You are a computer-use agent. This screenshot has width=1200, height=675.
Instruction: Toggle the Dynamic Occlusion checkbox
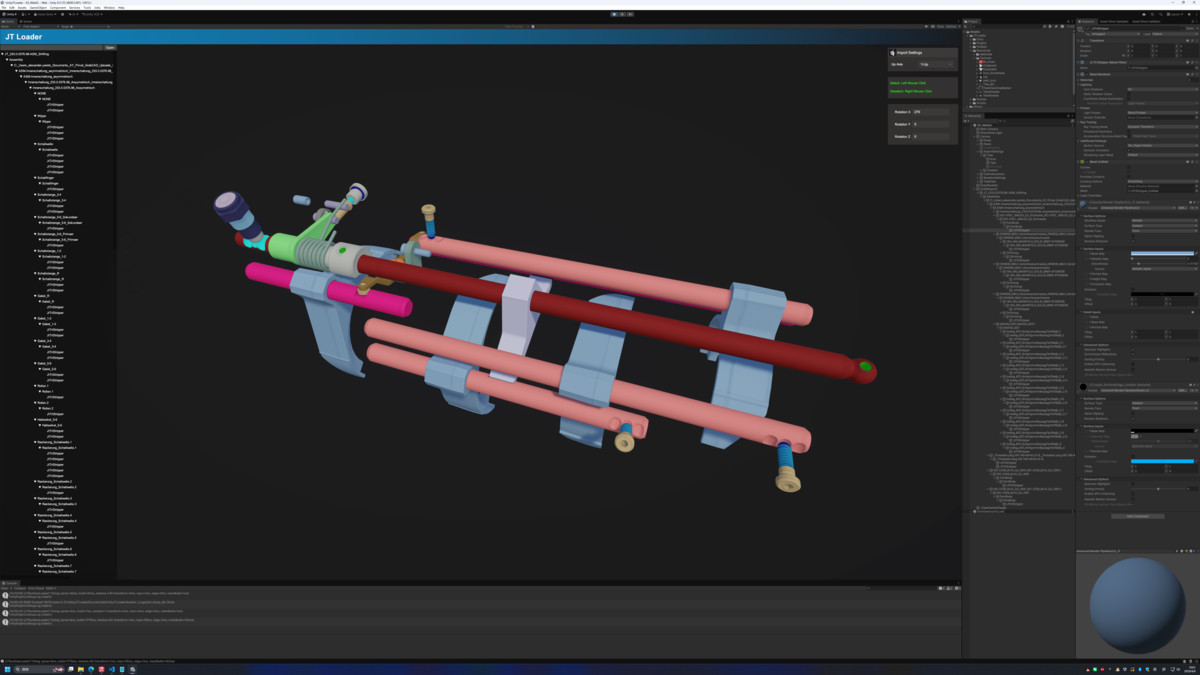point(1129,150)
